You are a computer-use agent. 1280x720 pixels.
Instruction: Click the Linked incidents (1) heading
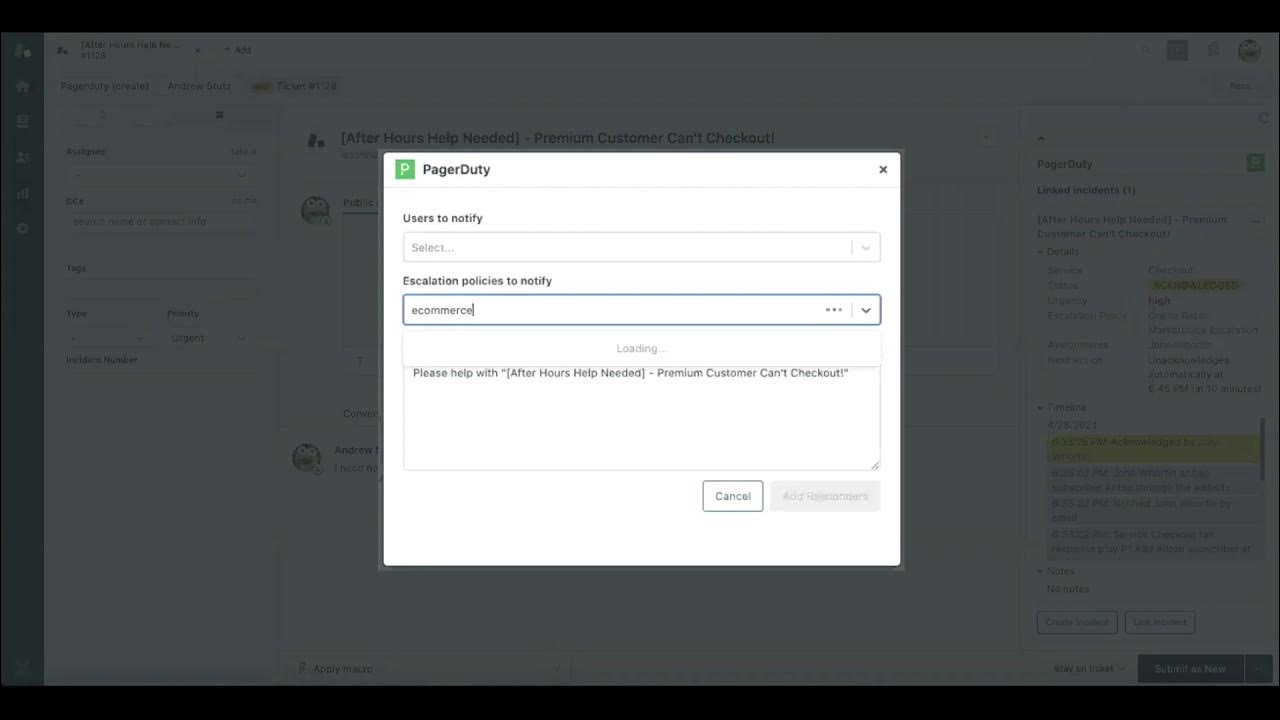(1086, 190)
